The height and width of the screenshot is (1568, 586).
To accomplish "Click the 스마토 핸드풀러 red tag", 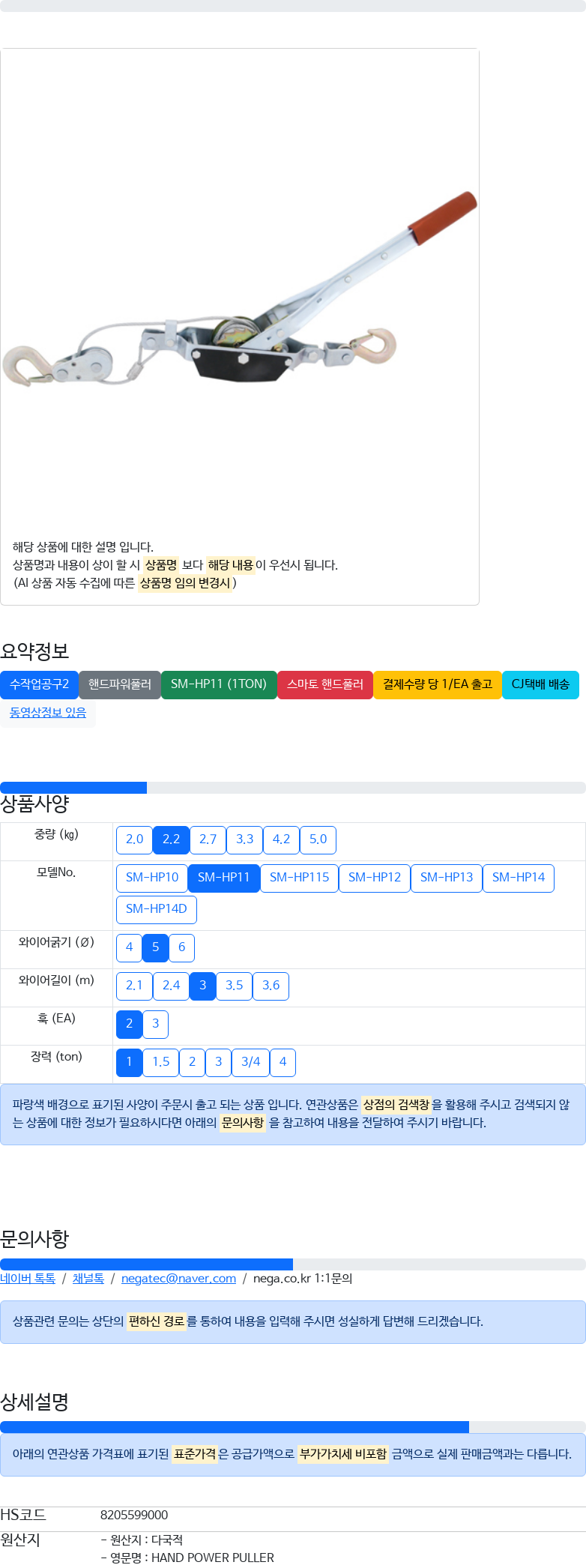I will tap(325, 684).
